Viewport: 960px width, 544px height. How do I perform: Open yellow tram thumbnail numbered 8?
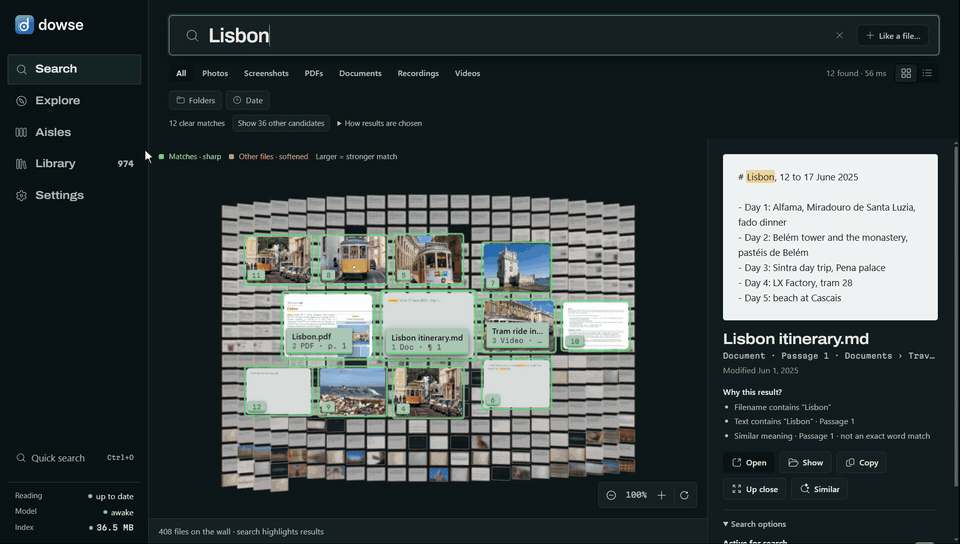(353, 259)
